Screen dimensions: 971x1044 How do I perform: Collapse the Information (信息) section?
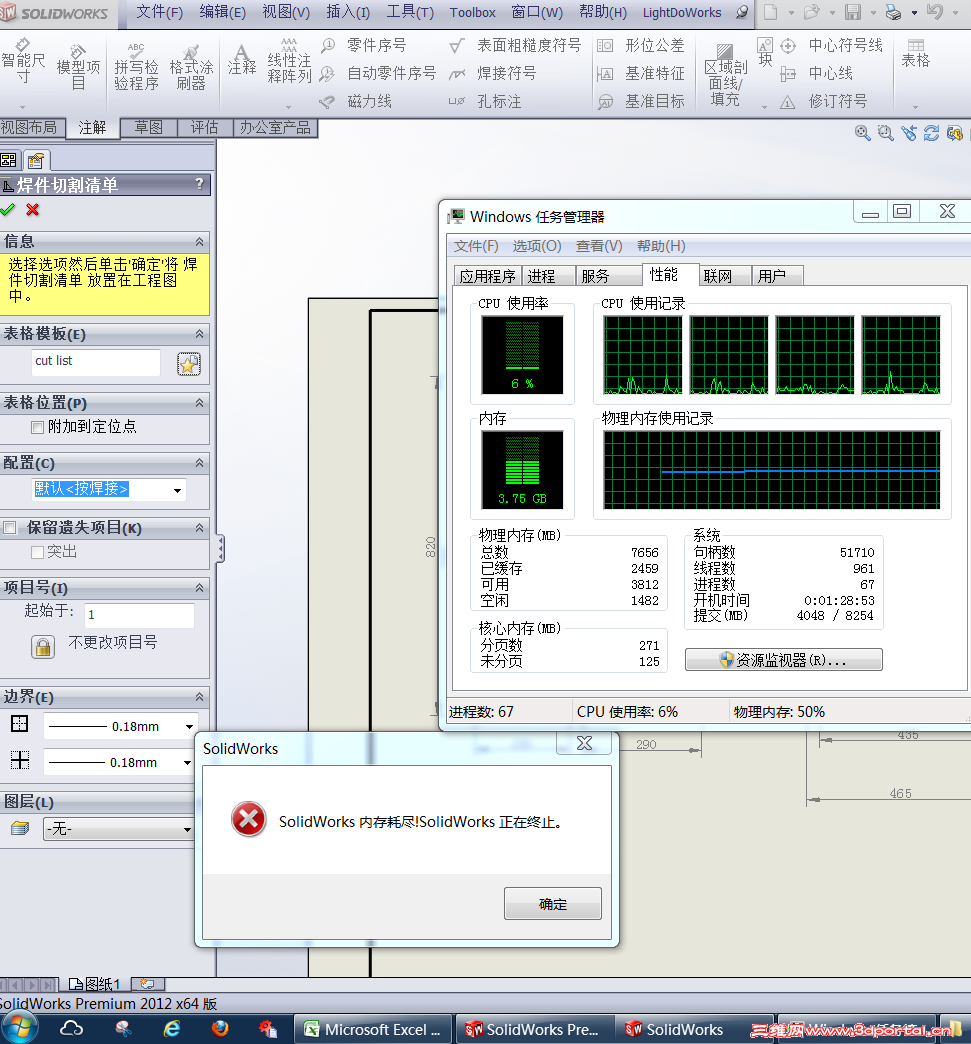(199, 241)
